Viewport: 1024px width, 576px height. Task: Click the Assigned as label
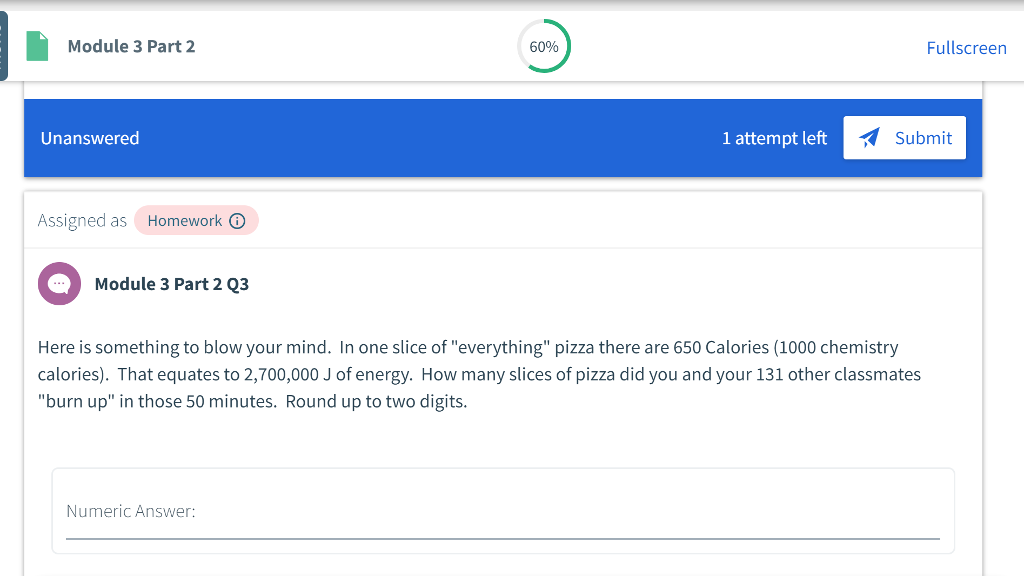[82, 221]
